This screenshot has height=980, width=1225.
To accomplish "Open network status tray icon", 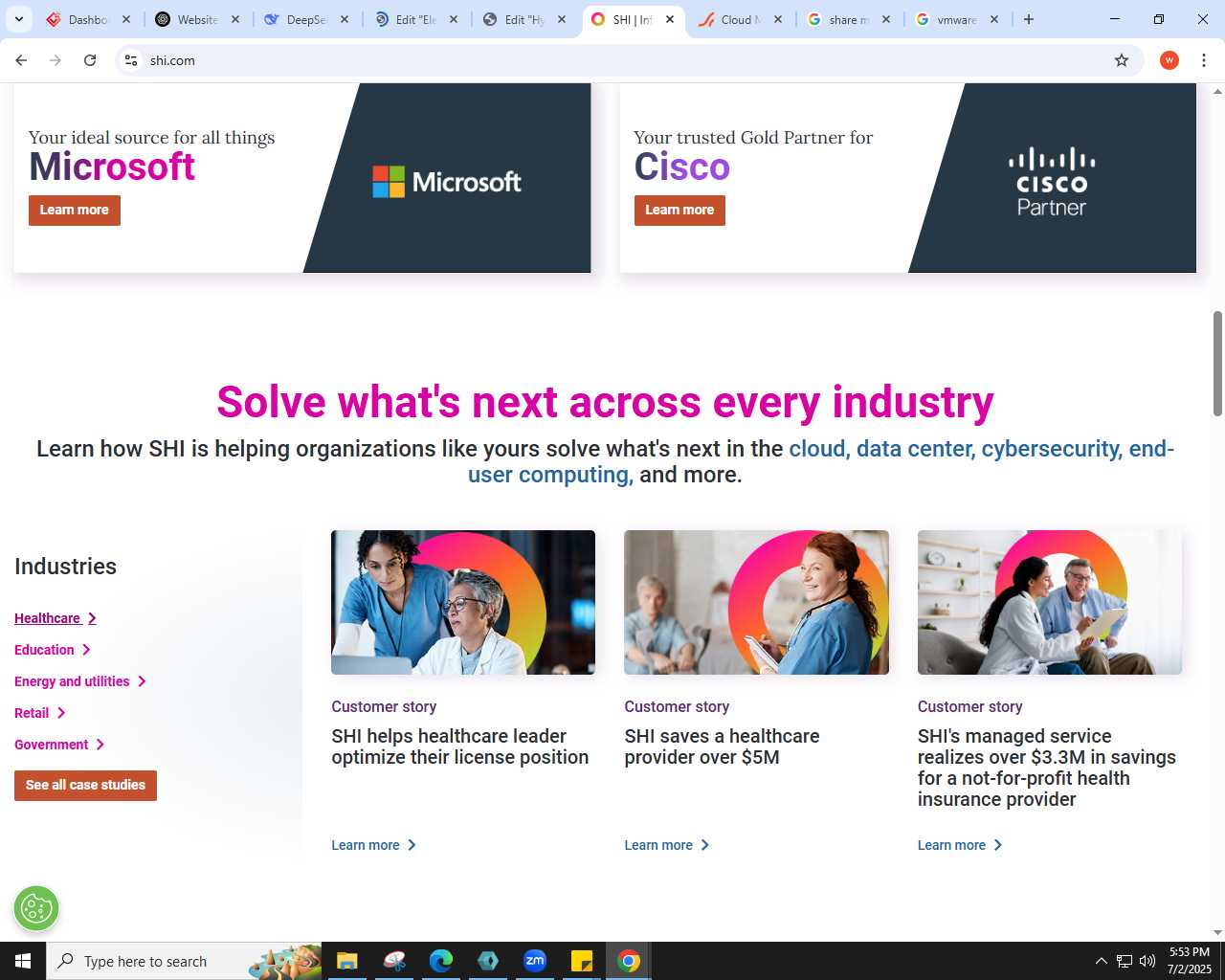I will pos(1125,961).
